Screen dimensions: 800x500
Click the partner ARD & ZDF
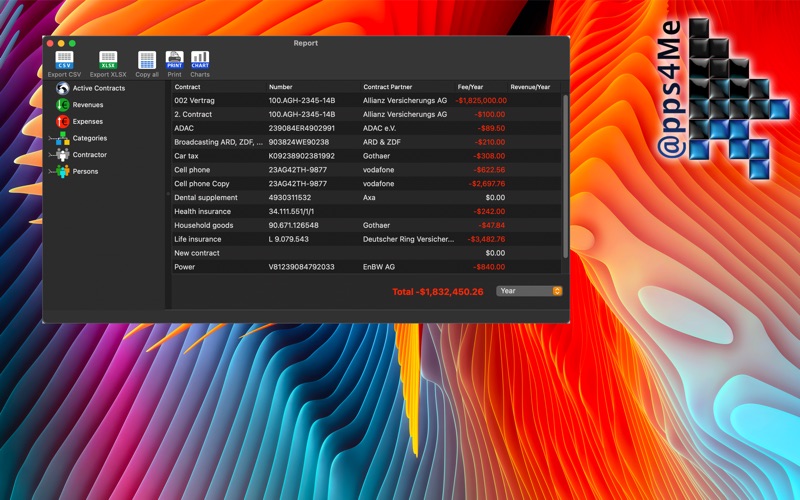tap(382, 142)
